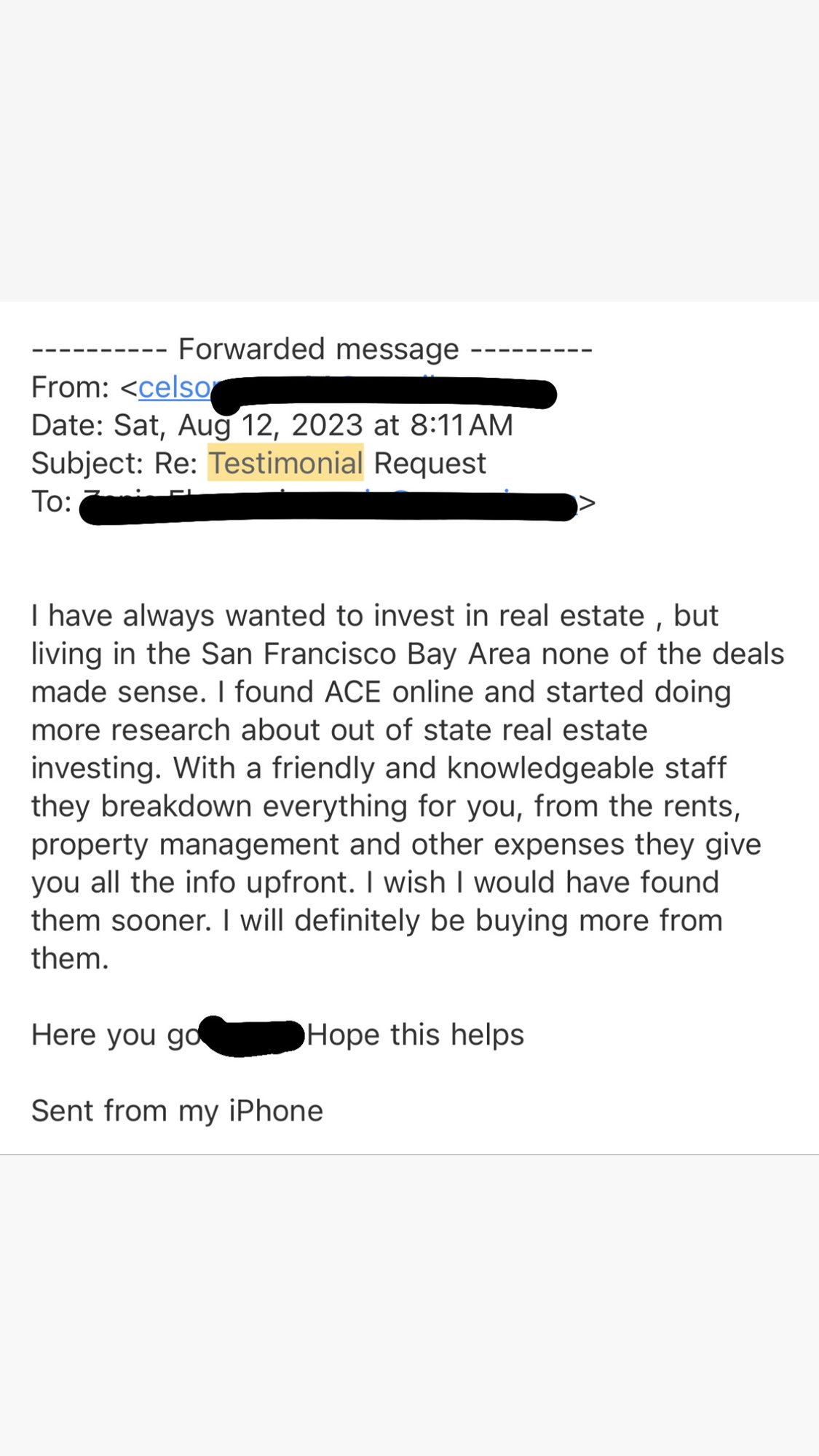Select the "From:" label

(x=70, y=387)
